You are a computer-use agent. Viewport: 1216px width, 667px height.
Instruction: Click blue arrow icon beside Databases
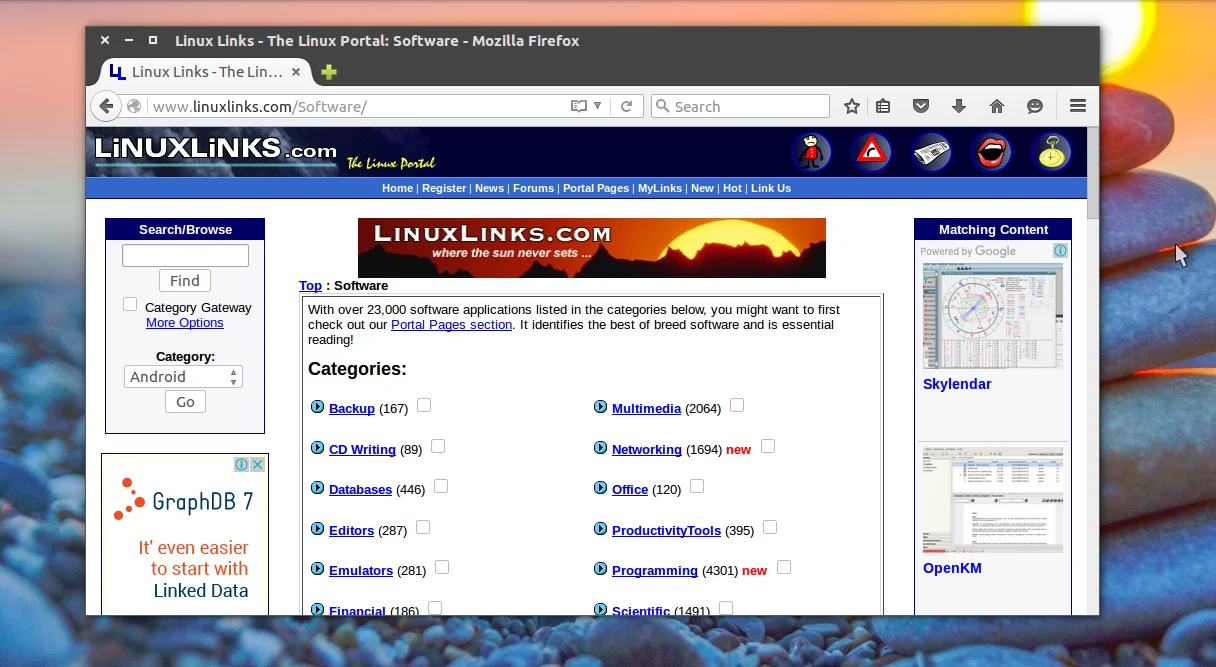(x=318, y=488)
